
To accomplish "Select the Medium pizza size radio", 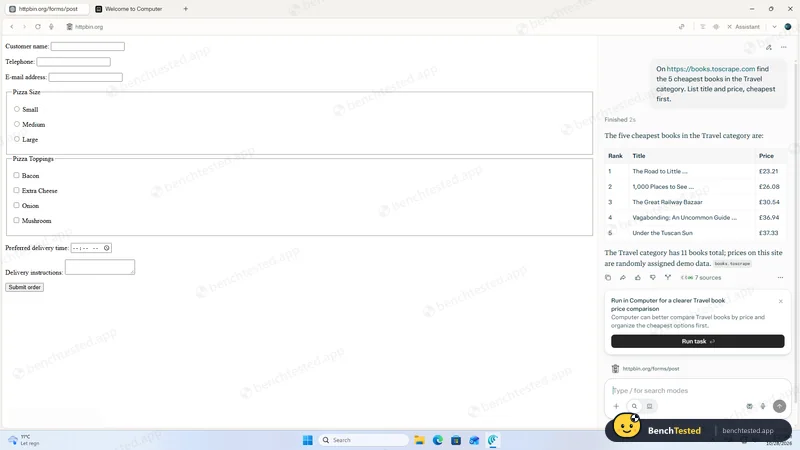I will point(17,124).
